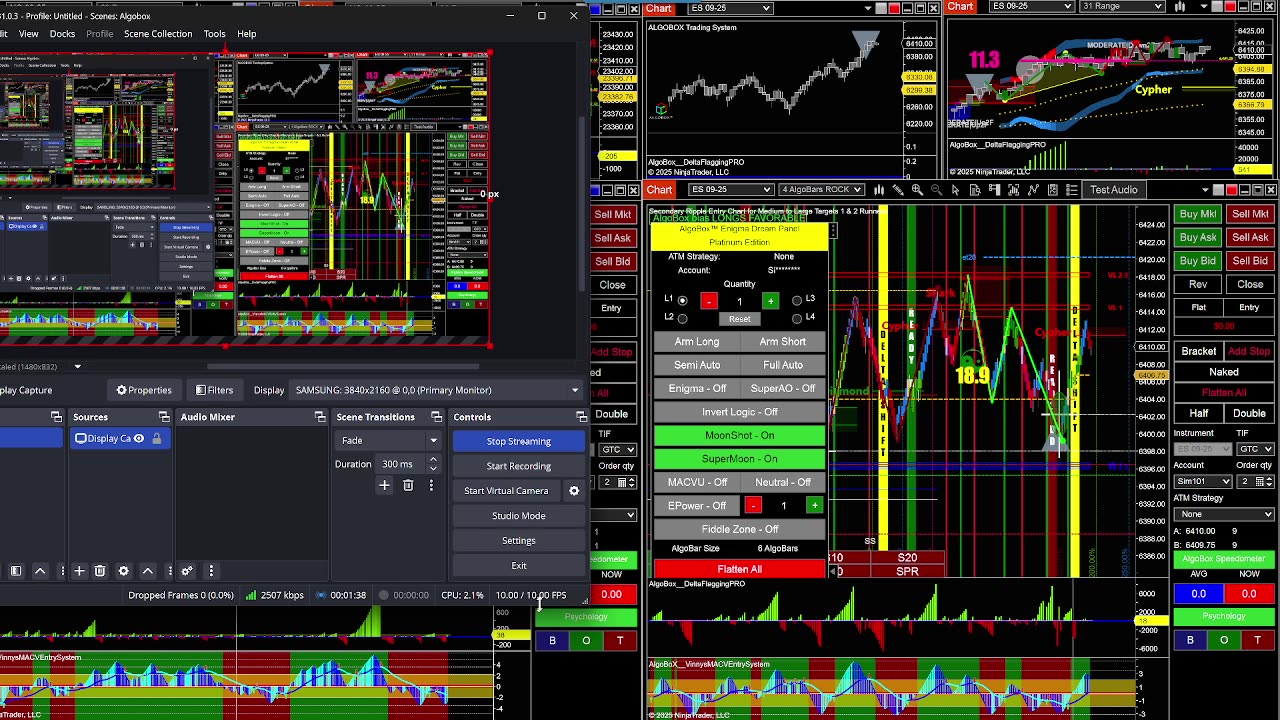Click Start Recording in OBS Controls
1280x720 pixels.
coord(518,466)
